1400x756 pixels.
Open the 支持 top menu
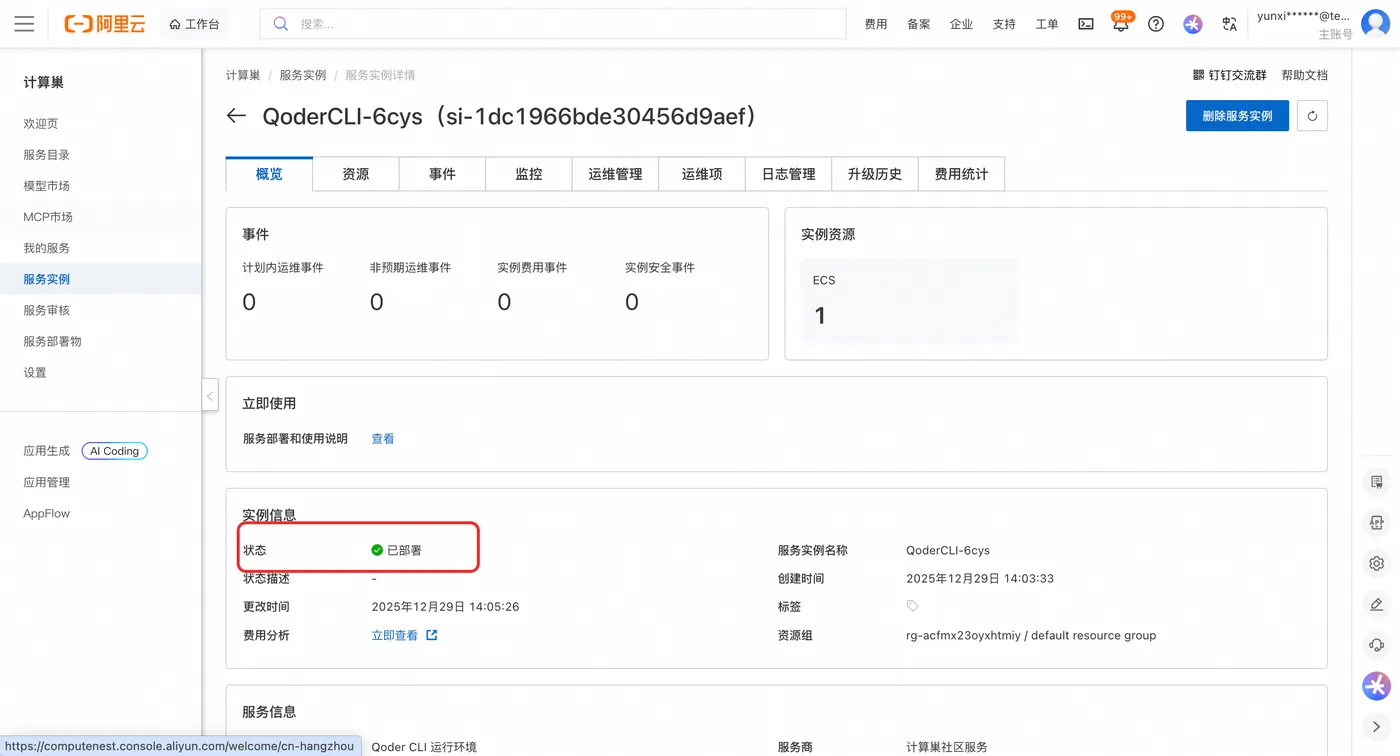(x=1004, y=24)
